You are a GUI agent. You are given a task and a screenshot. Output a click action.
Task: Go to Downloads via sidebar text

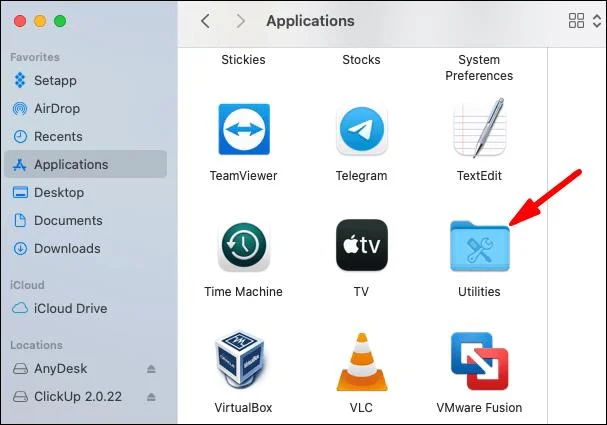point(67,248)
